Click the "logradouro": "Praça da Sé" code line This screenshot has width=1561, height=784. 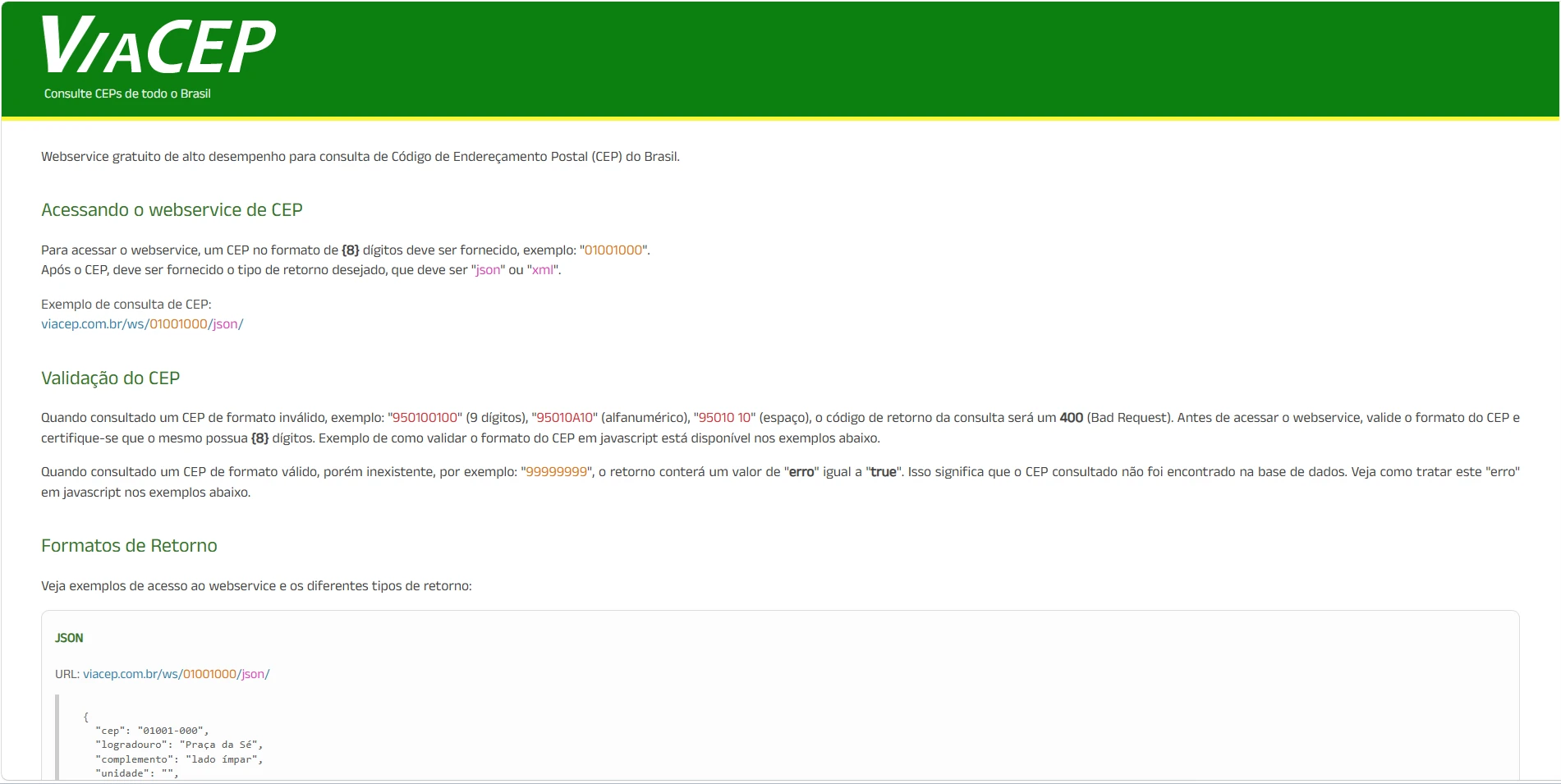coord(179,745)
